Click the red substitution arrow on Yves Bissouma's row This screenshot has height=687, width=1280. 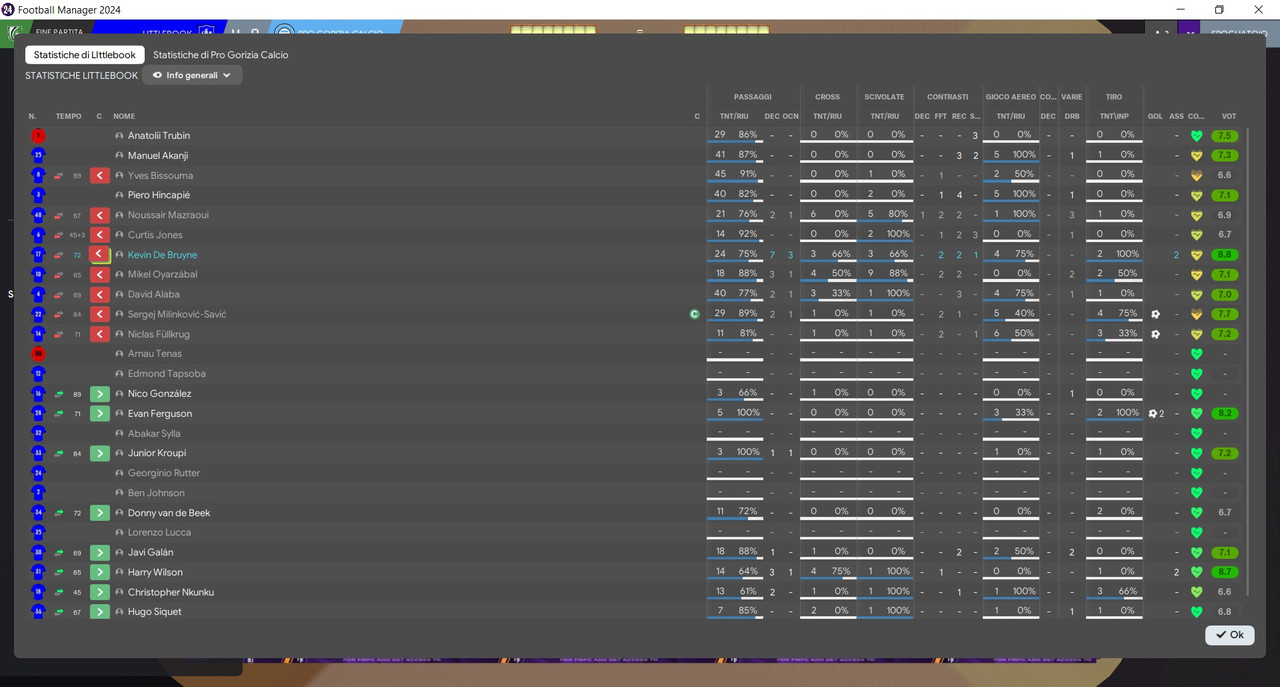pyautogui.click(x=99, y=176)
